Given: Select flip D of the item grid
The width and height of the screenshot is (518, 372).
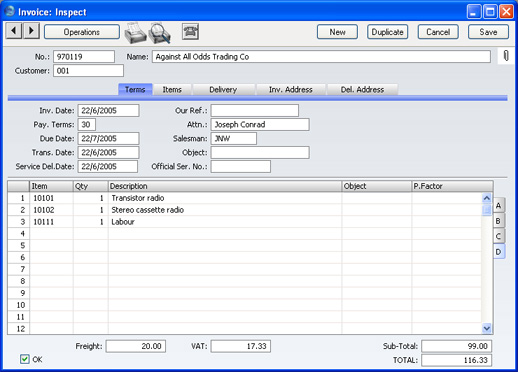Looking at the screenshot, I should pyautogui.click(x=499, y=252).
